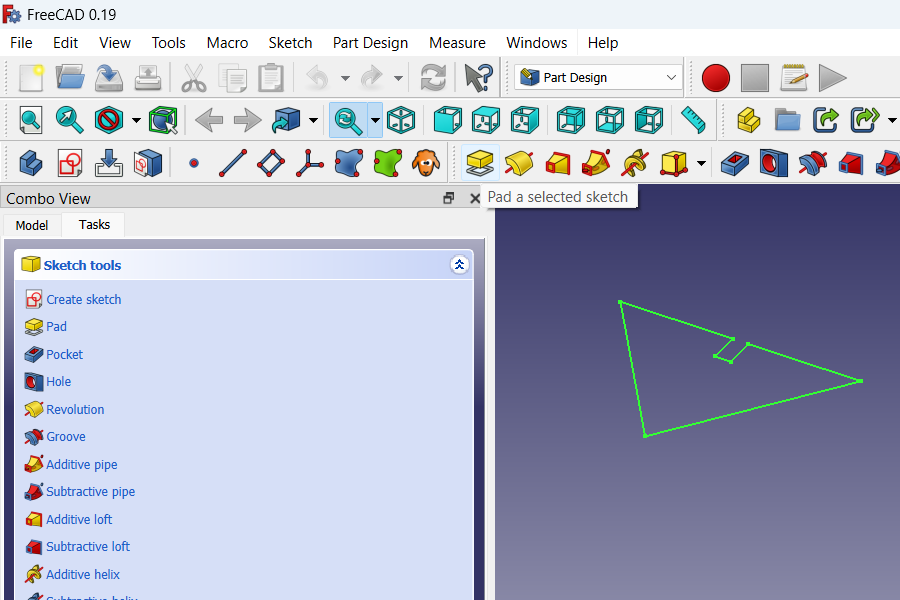
Task: Open the Part Design menu
Action: [x=370, y=43]
